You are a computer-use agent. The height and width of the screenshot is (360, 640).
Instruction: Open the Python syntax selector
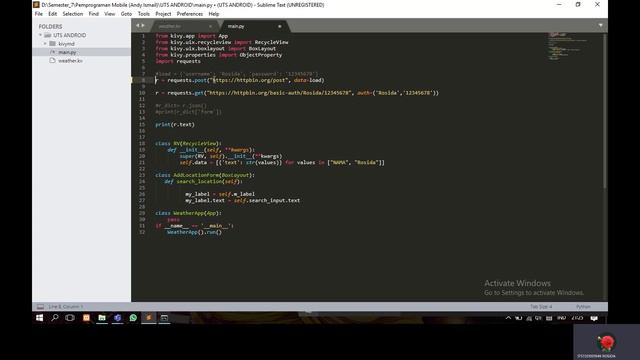tap(583, 307)
